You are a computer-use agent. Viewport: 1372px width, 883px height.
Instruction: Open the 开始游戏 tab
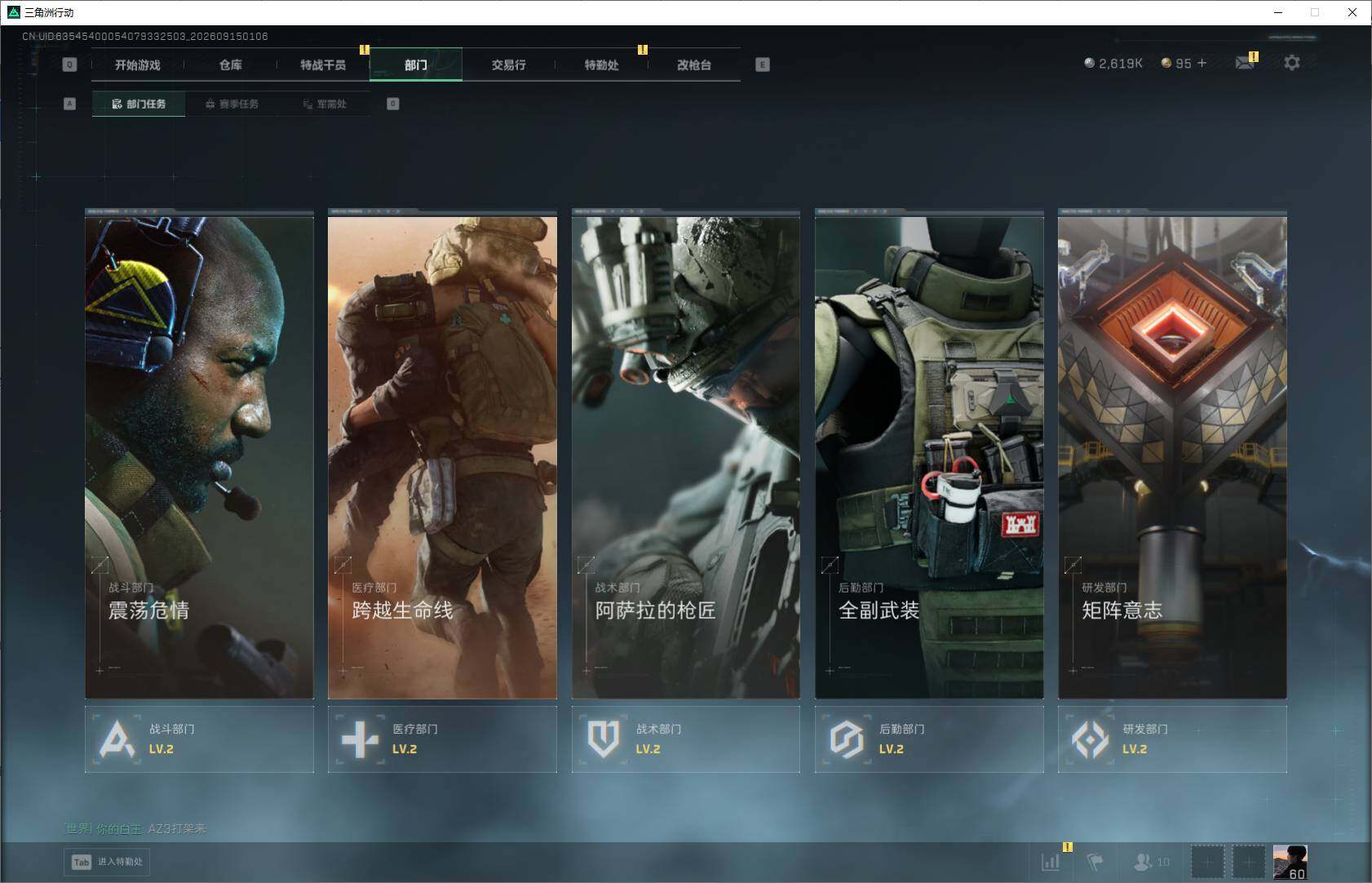(x=138, y=64)
